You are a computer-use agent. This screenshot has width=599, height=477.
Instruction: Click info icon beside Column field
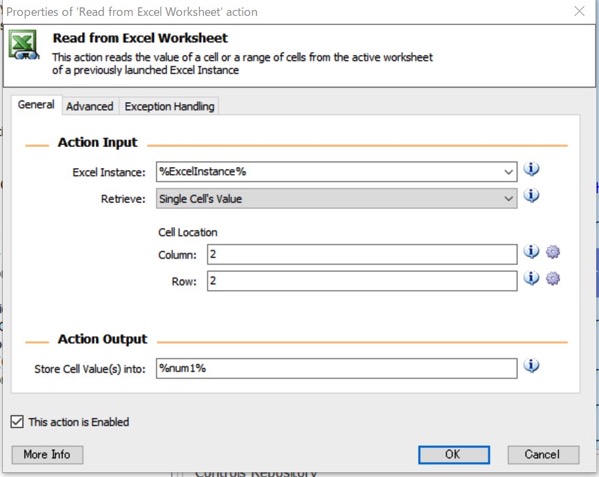[x=531, y=251]
